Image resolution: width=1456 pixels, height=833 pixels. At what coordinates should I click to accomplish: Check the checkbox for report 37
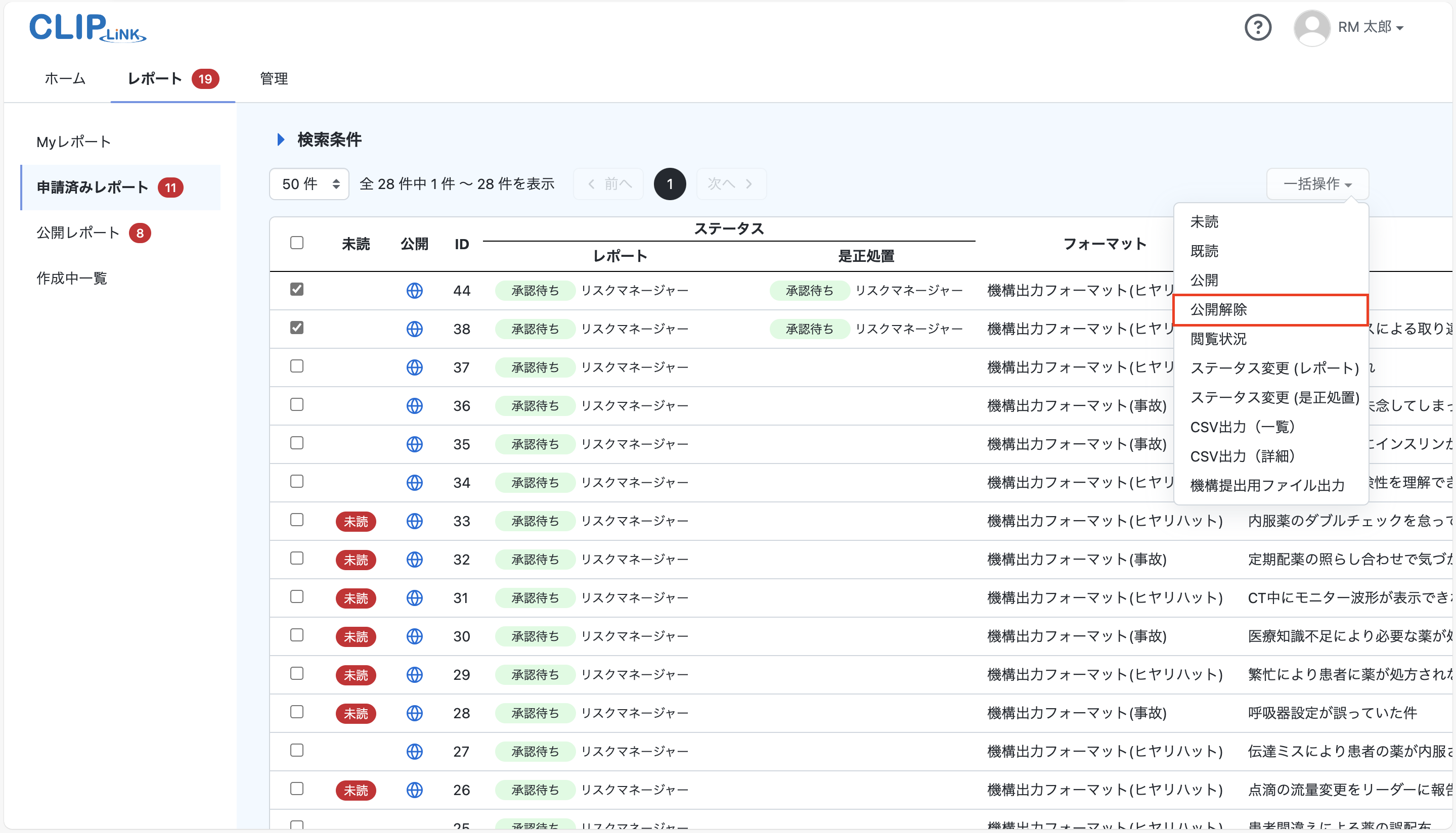(x=296, y=366)
